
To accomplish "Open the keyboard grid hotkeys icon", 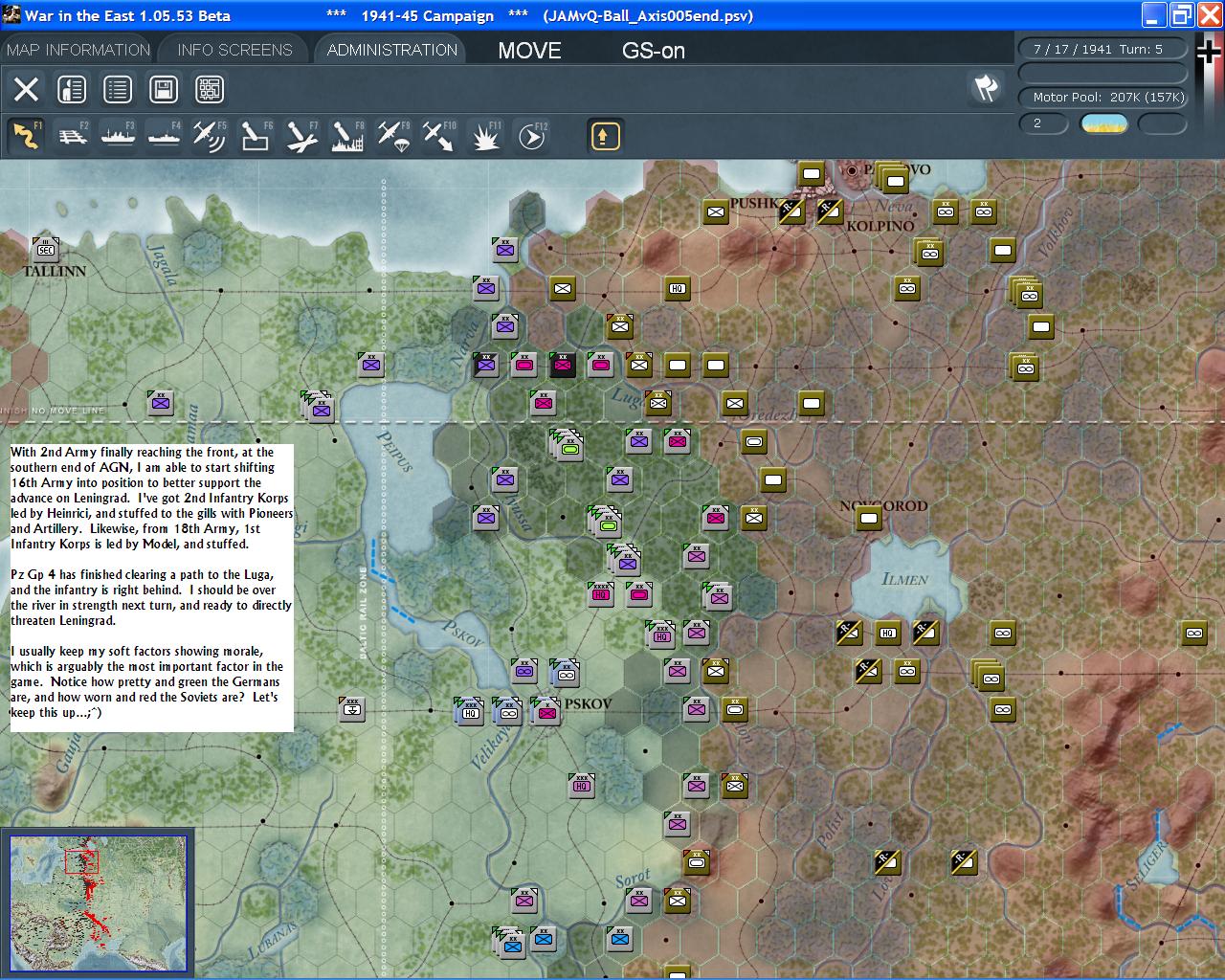I will coord(210,90).
